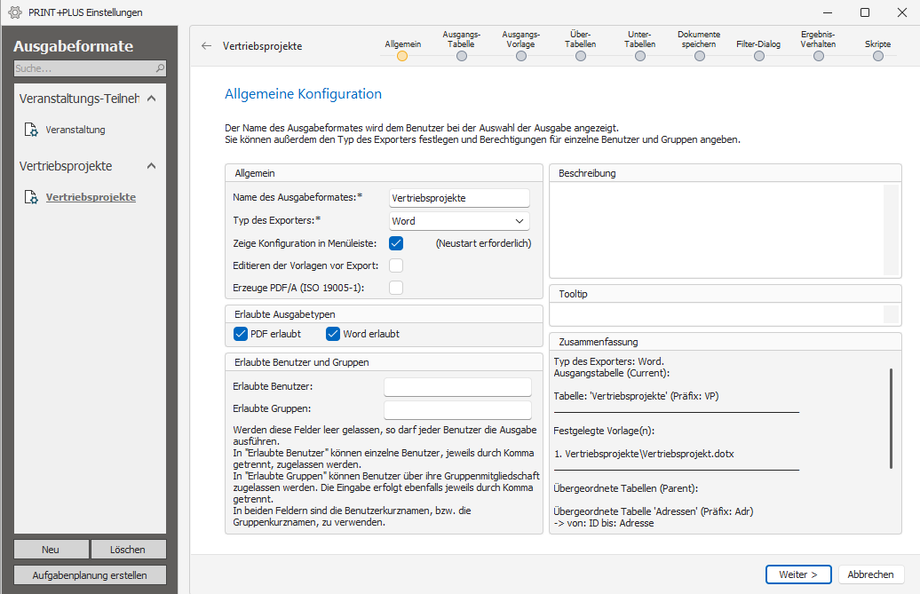Viewport: 920px width, 594px height.
Task: Click Aufgabenplanung erstellen button
Action: click(90, 575)
